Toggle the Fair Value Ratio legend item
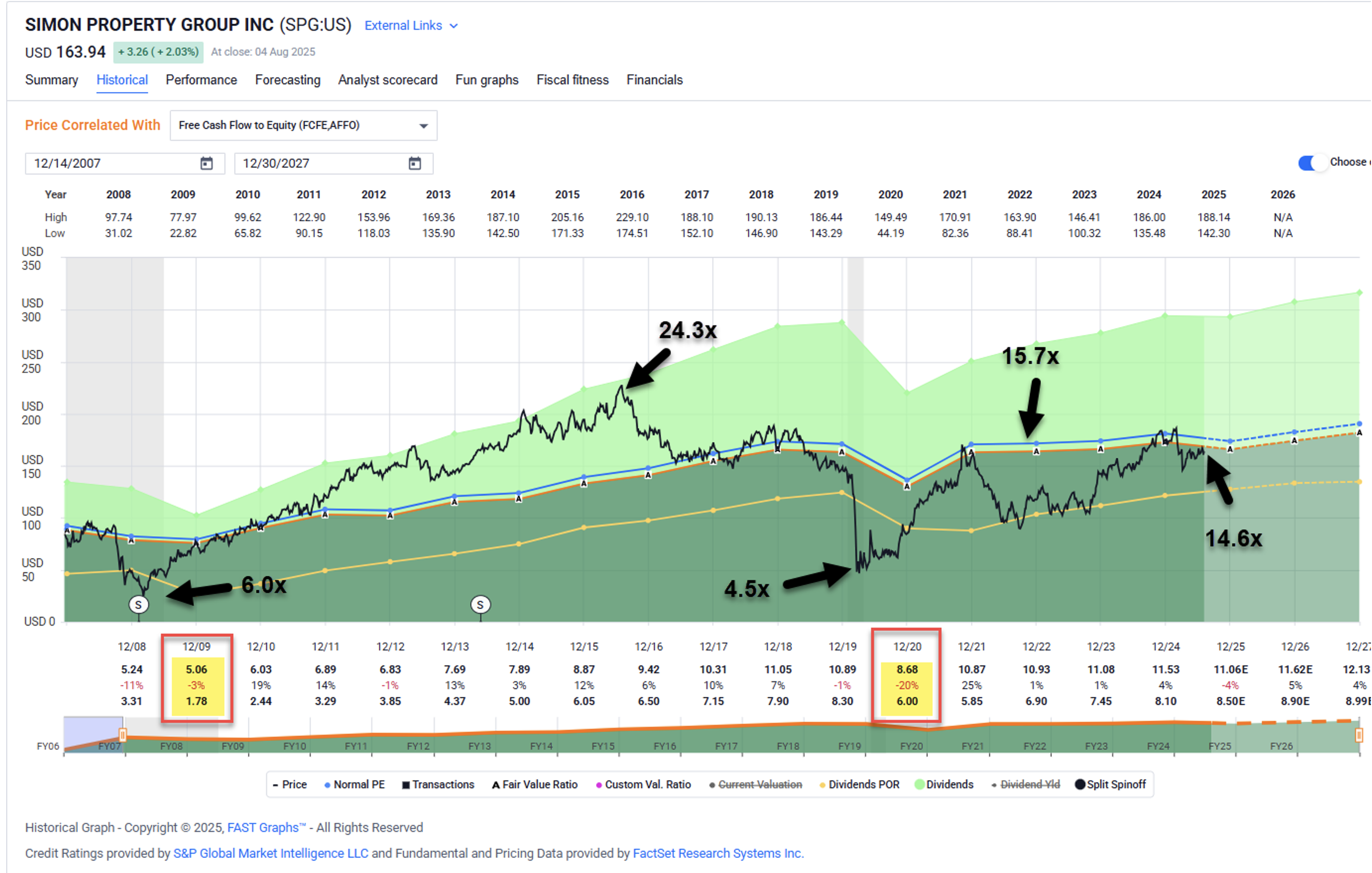 (534, 785)
